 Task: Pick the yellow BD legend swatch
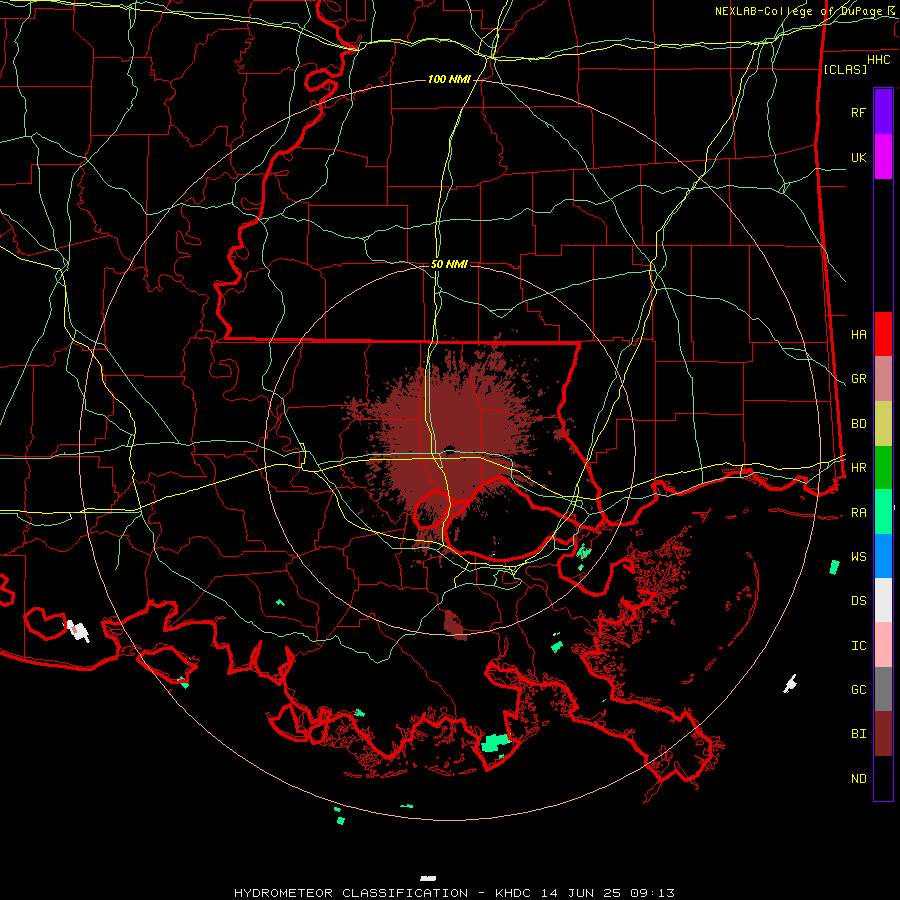click(883, 423)
